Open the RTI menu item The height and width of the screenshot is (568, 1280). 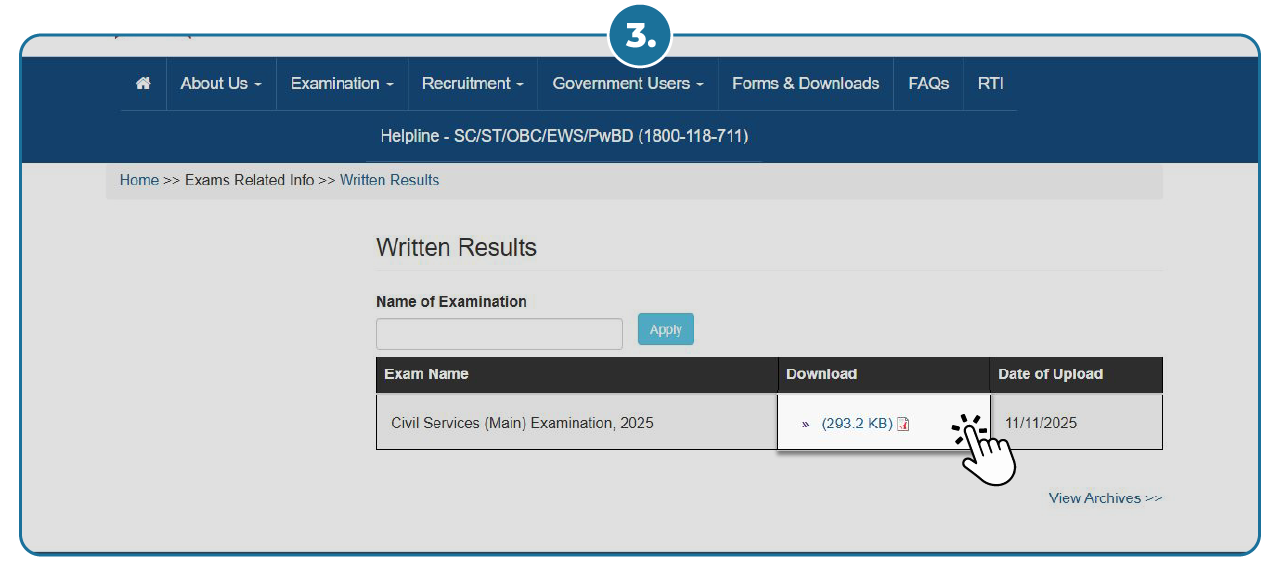point(991,84)
